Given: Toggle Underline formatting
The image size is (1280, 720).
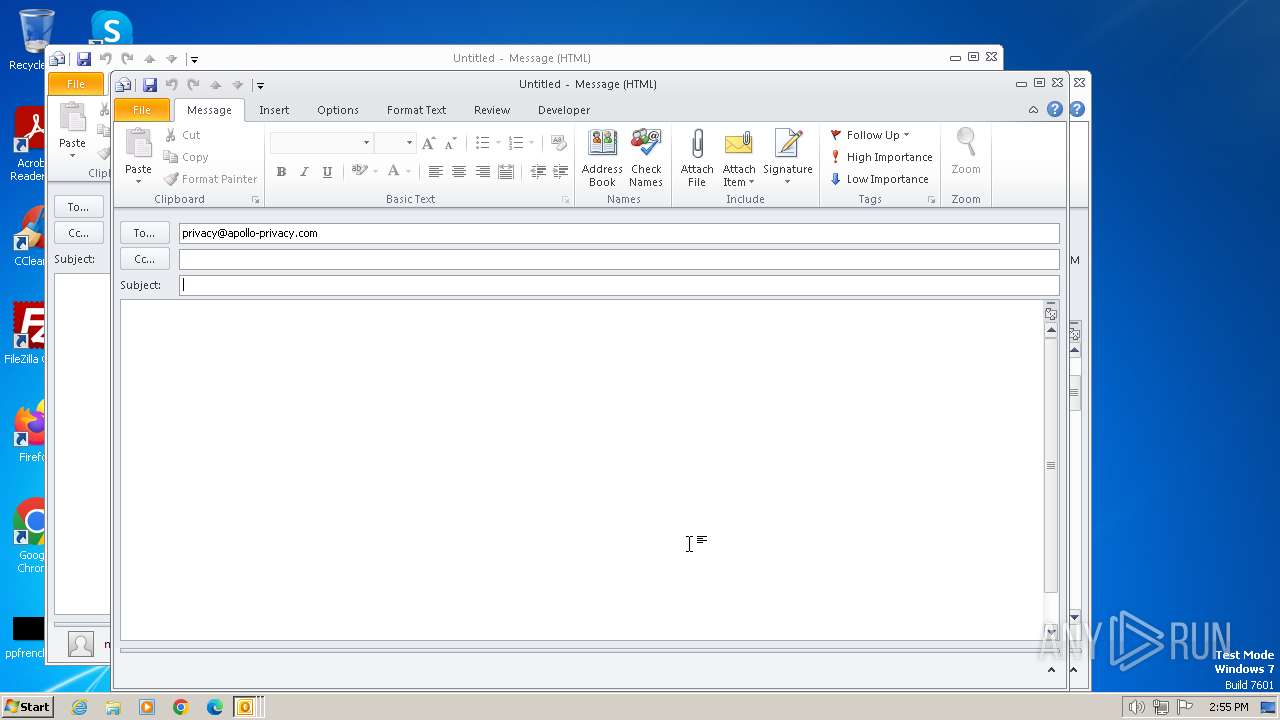Looking at the screenshot, I should pyautogui.click(x=327, y=171).
